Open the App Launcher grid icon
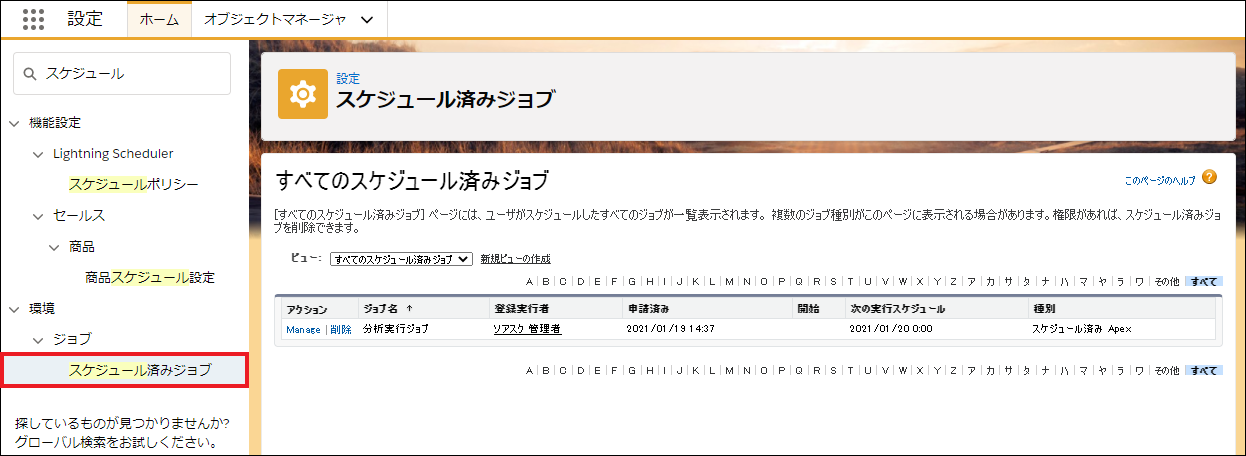 point(33,19)
